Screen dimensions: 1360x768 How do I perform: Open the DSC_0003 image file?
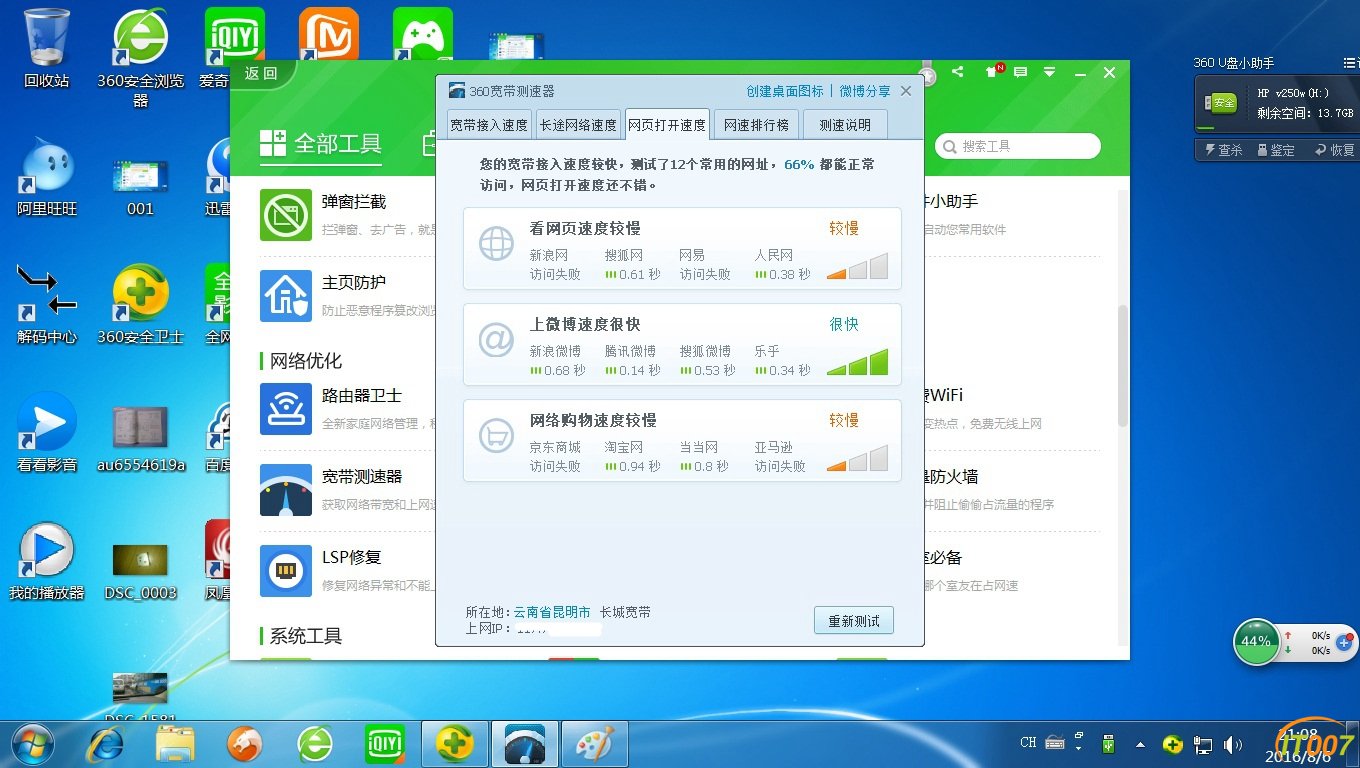[141, 570]
